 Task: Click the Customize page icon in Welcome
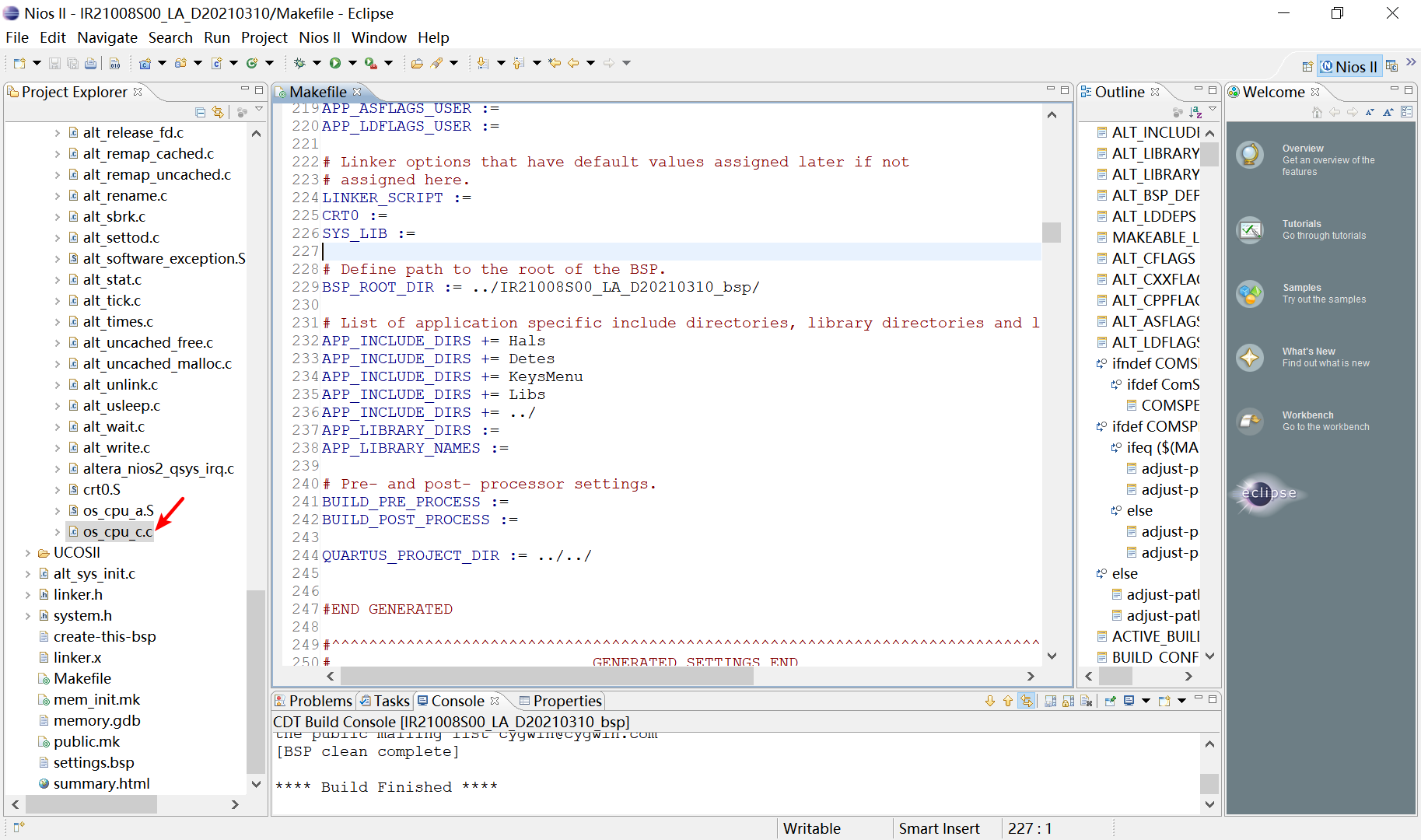pos(1406,112)
